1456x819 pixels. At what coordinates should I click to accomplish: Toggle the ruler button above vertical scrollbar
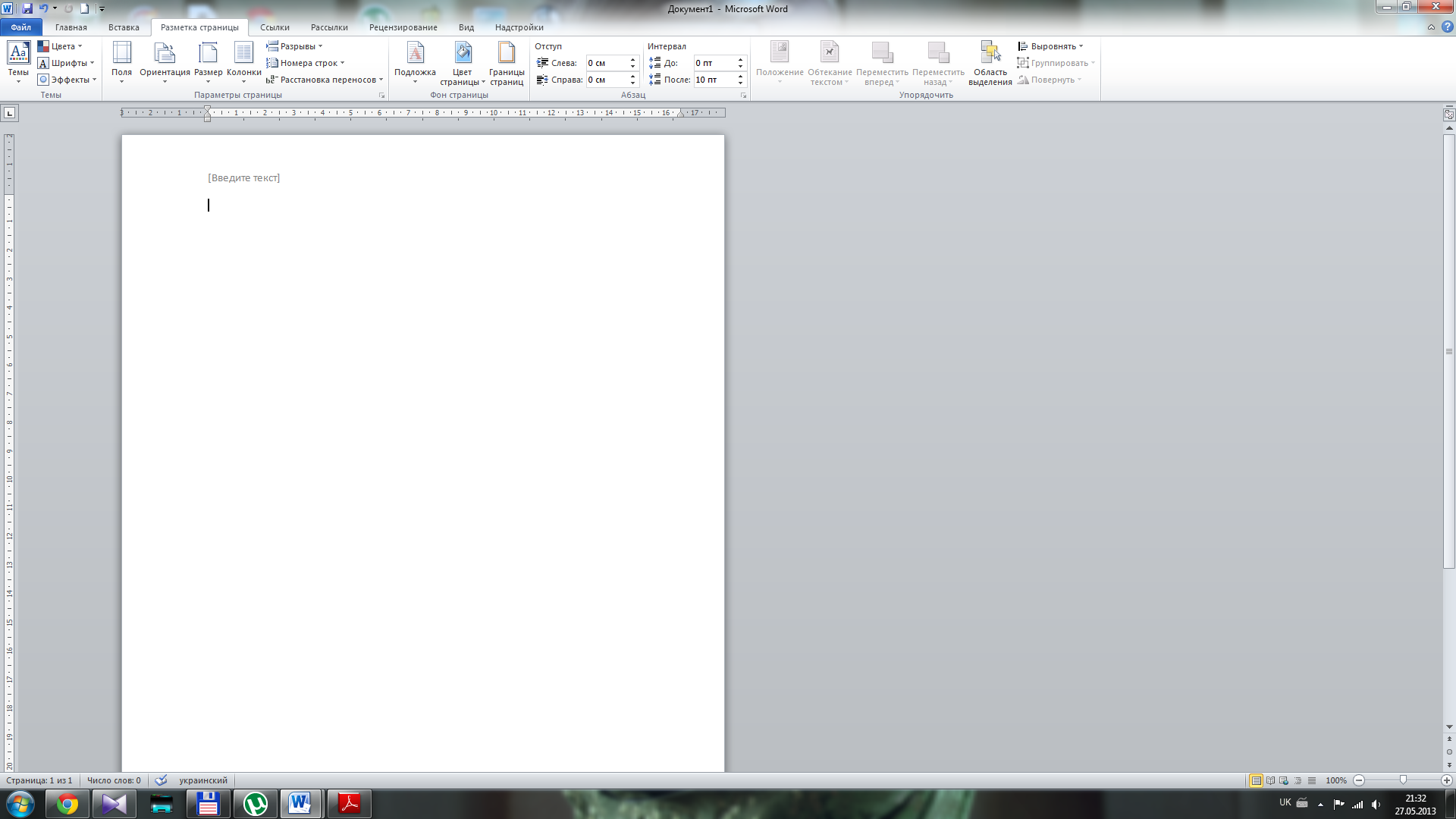[1449, 115]
